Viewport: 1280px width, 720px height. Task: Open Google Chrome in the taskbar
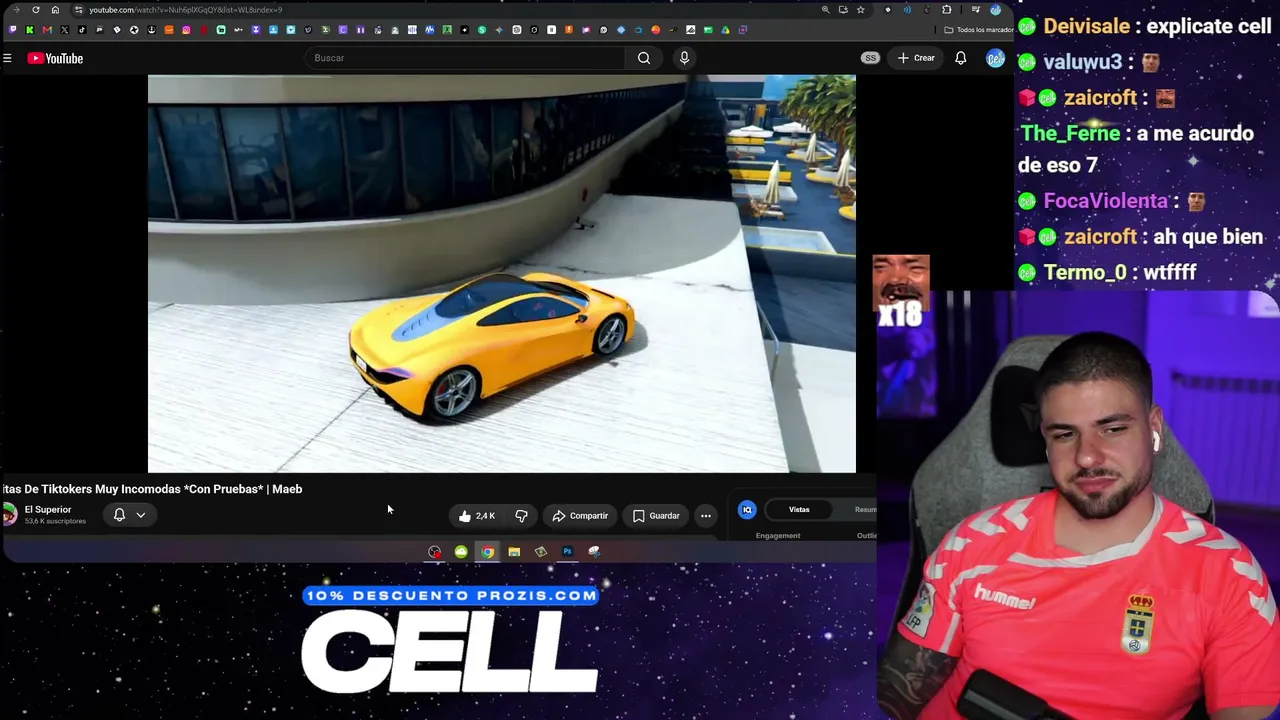click(x=487, y=552)
